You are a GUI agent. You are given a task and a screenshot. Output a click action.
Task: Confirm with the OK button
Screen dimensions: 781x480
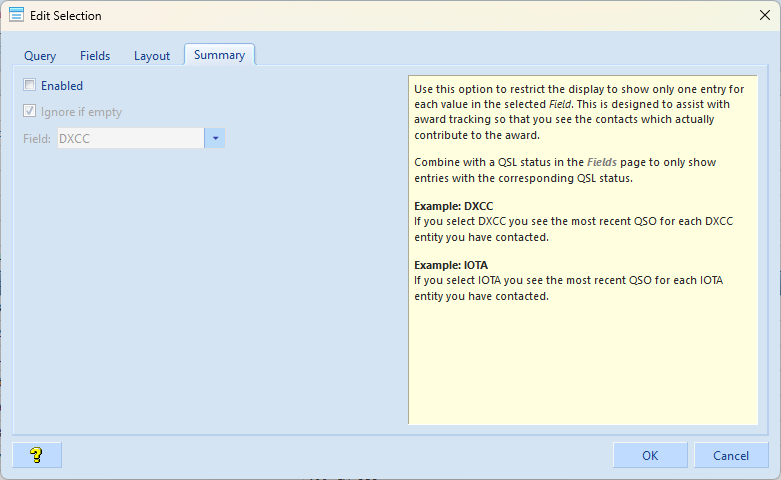650,455
